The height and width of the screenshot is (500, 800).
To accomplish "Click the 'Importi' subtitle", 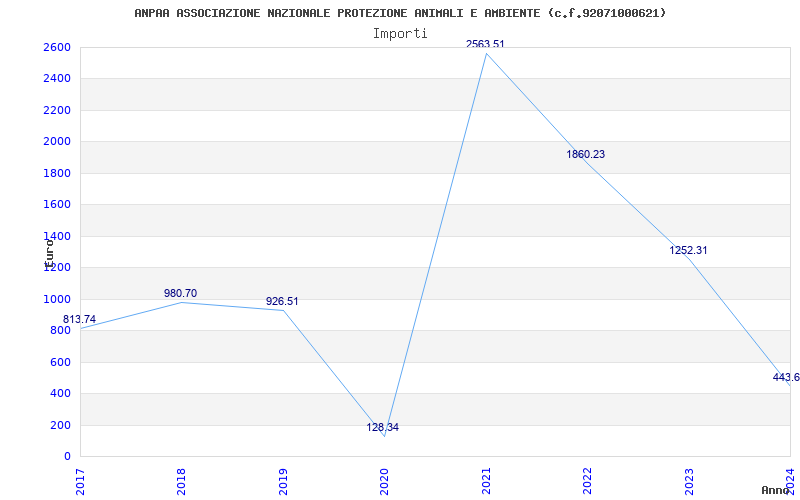I will click(400, 34).
